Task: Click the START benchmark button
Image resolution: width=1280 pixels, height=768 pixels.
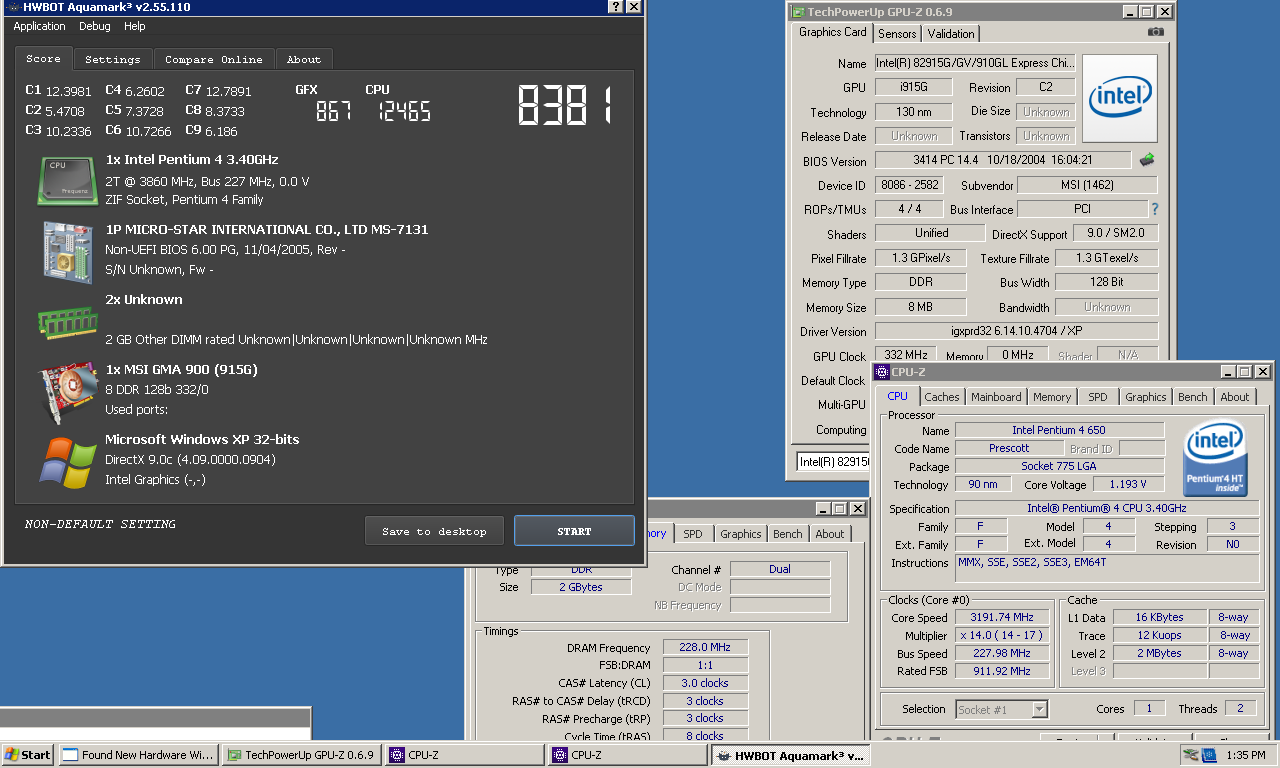Action: click(x=574, y=531)
